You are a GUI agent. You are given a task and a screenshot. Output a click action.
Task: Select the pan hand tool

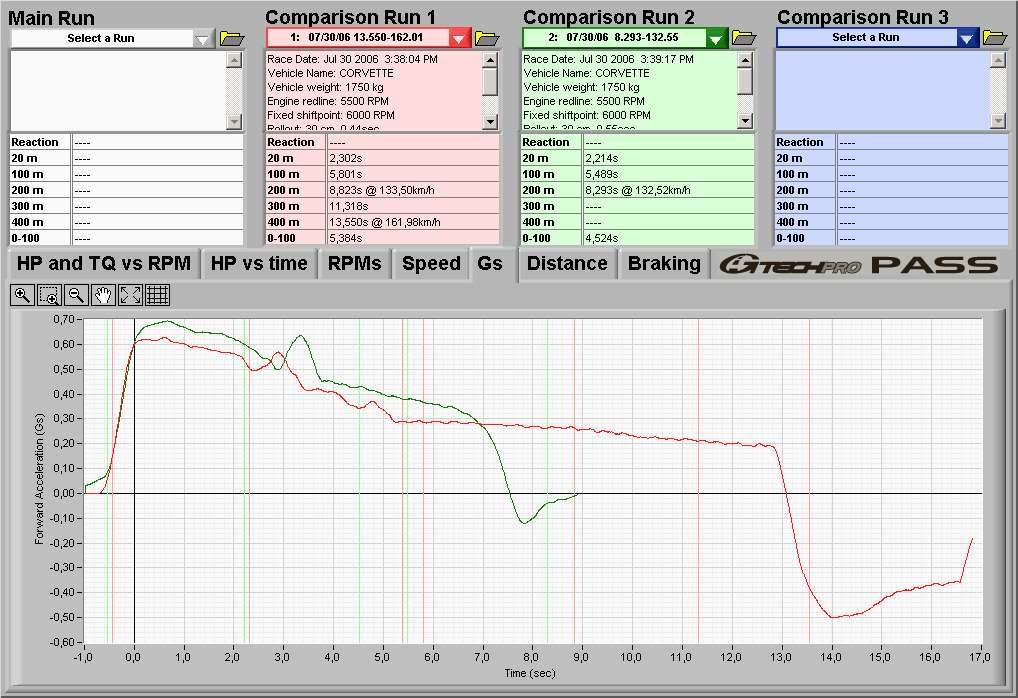coord(102,295)
